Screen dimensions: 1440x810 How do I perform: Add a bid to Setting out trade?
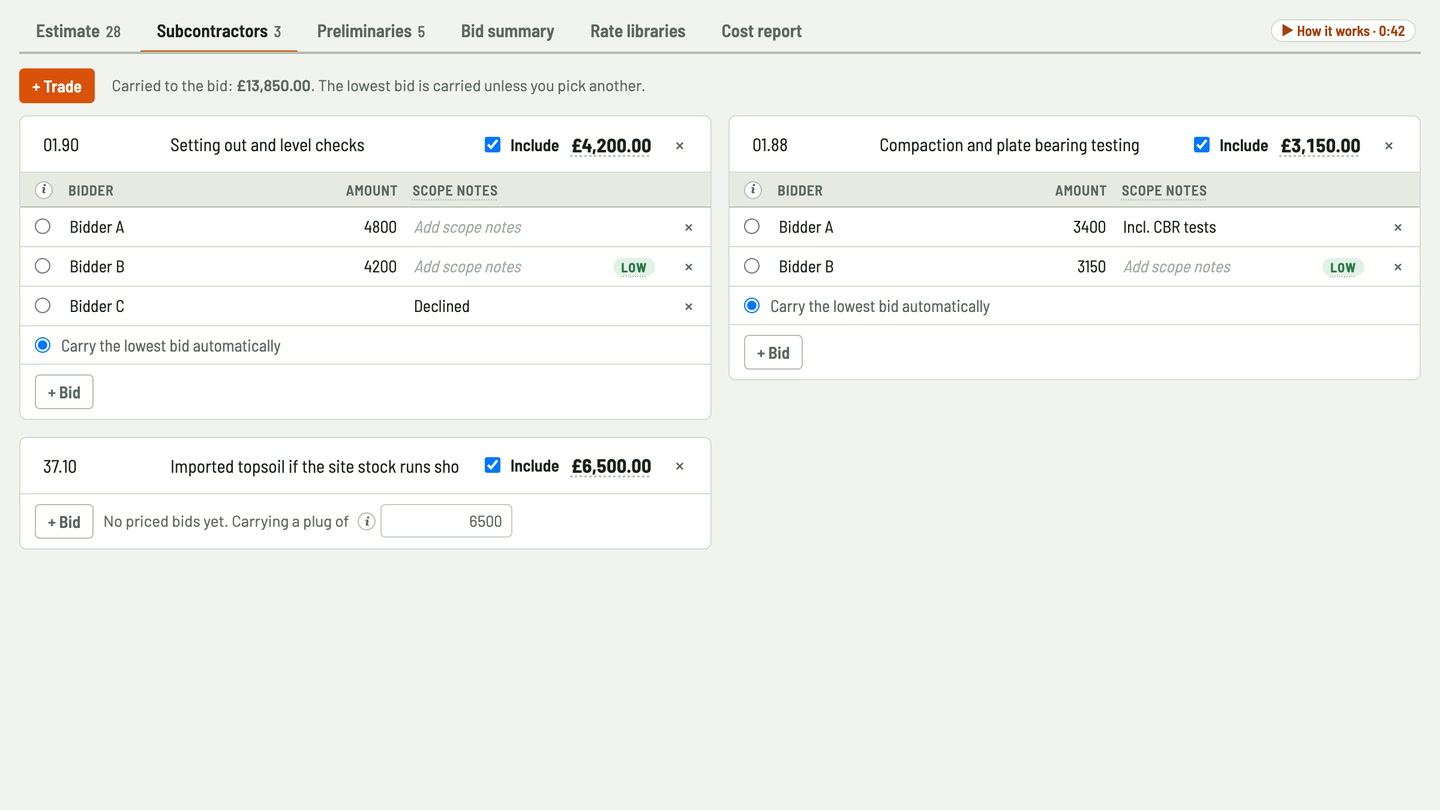click(64, 392)
